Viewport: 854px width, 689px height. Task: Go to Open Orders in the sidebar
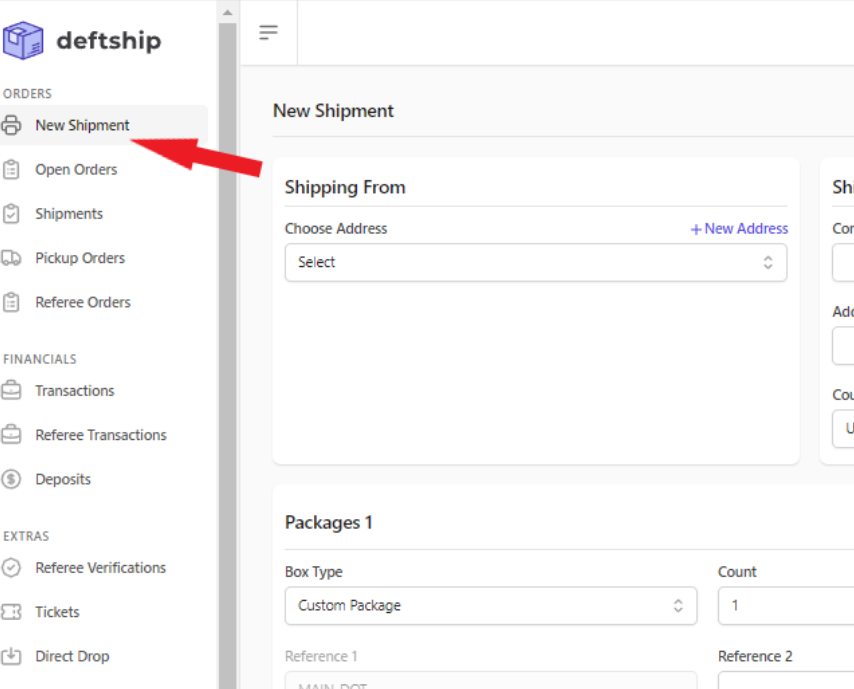(76, 169)
